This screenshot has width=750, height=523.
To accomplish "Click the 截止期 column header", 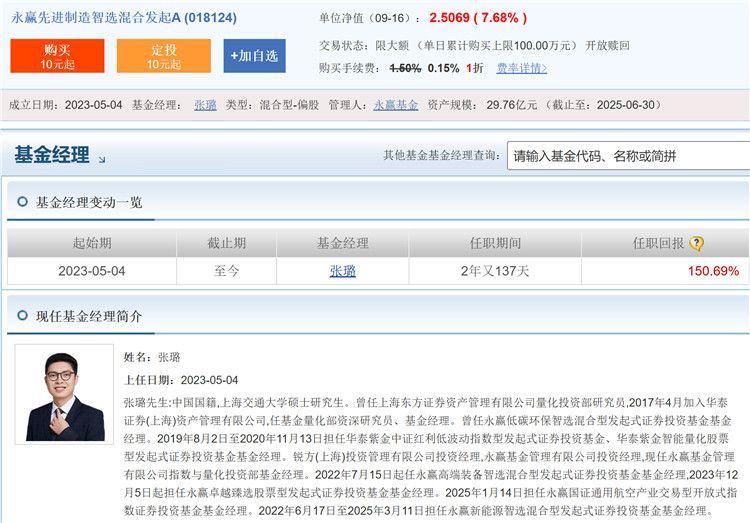I will (x=226, y=243).
